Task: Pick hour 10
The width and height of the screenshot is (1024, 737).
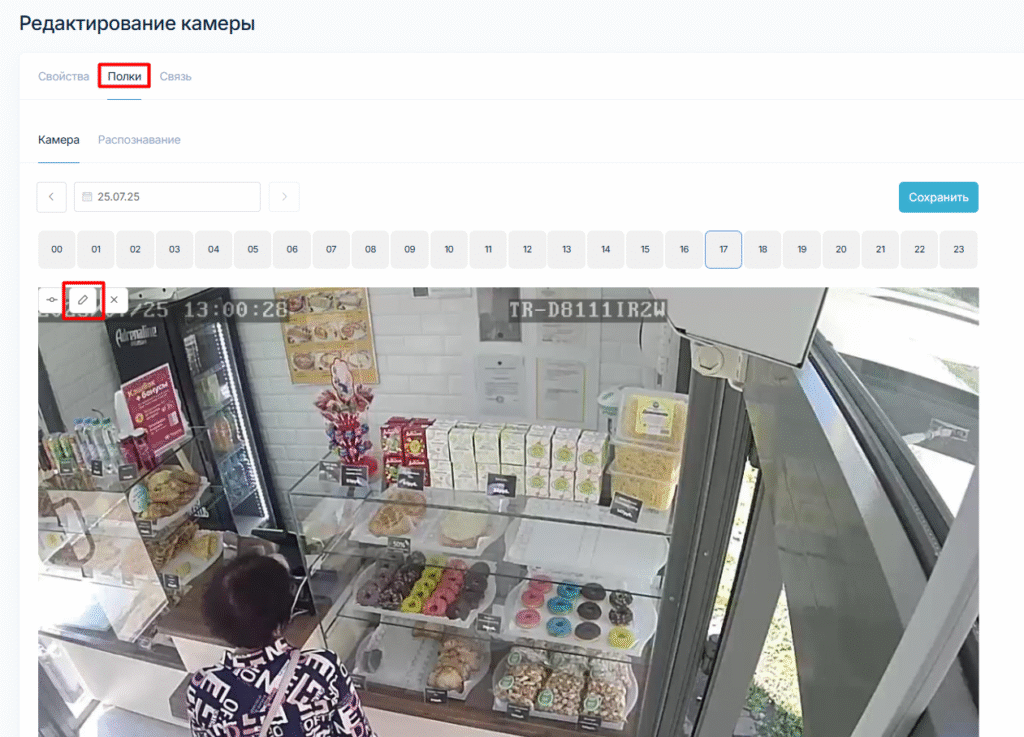Action: tap(449, 249)
